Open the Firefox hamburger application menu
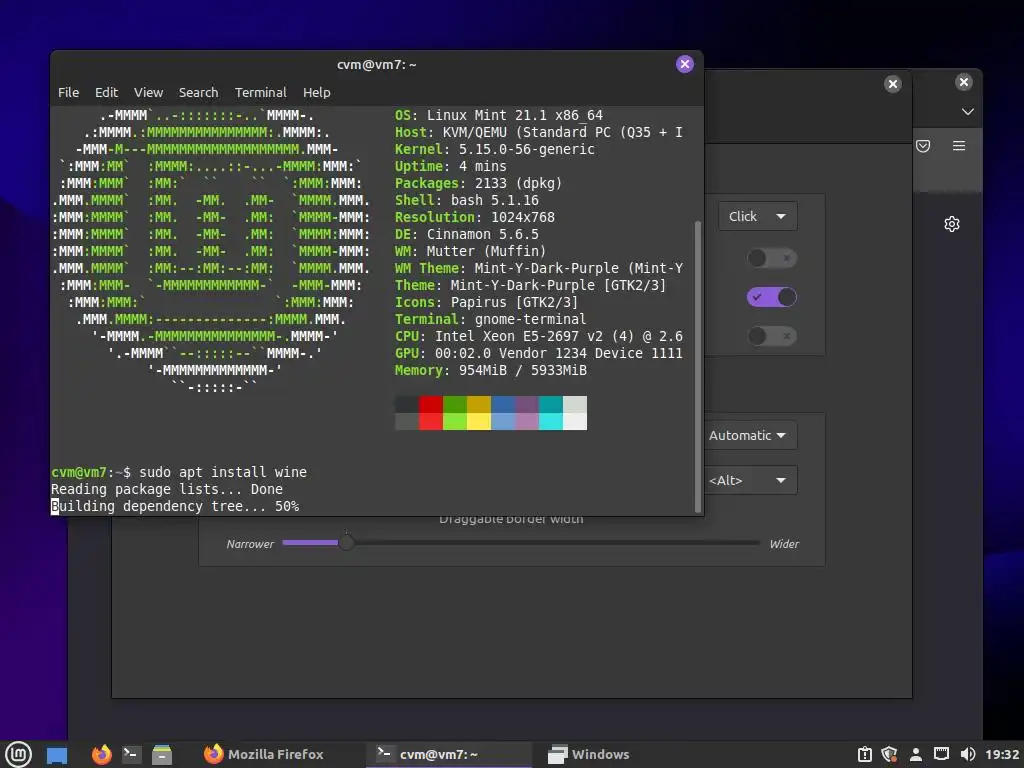1024x768 pixels. 959,146
